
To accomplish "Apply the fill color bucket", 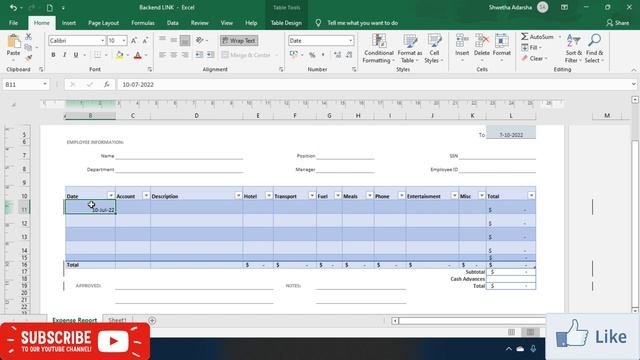I will point(119,55).
